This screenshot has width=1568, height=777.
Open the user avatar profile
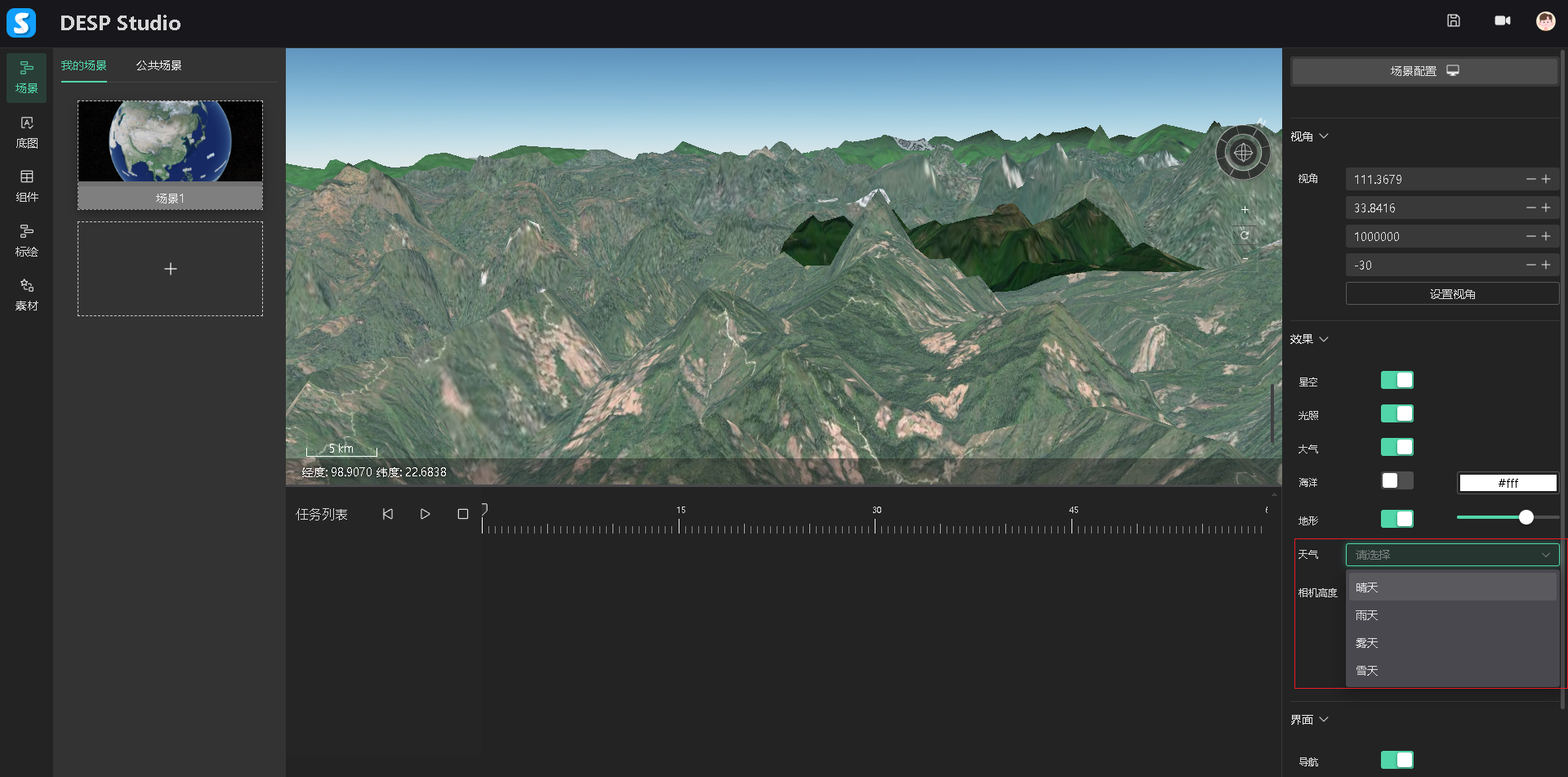tap(1545, 21)
